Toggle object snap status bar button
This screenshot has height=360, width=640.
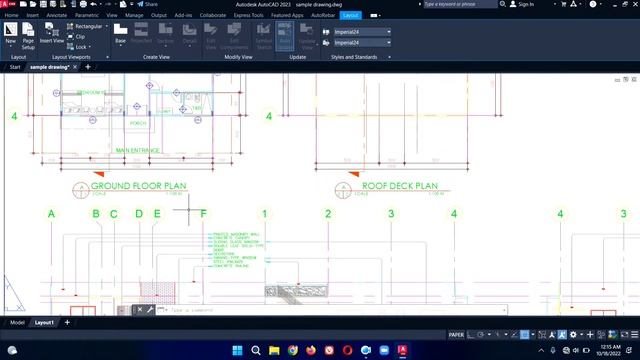point(524,335)
